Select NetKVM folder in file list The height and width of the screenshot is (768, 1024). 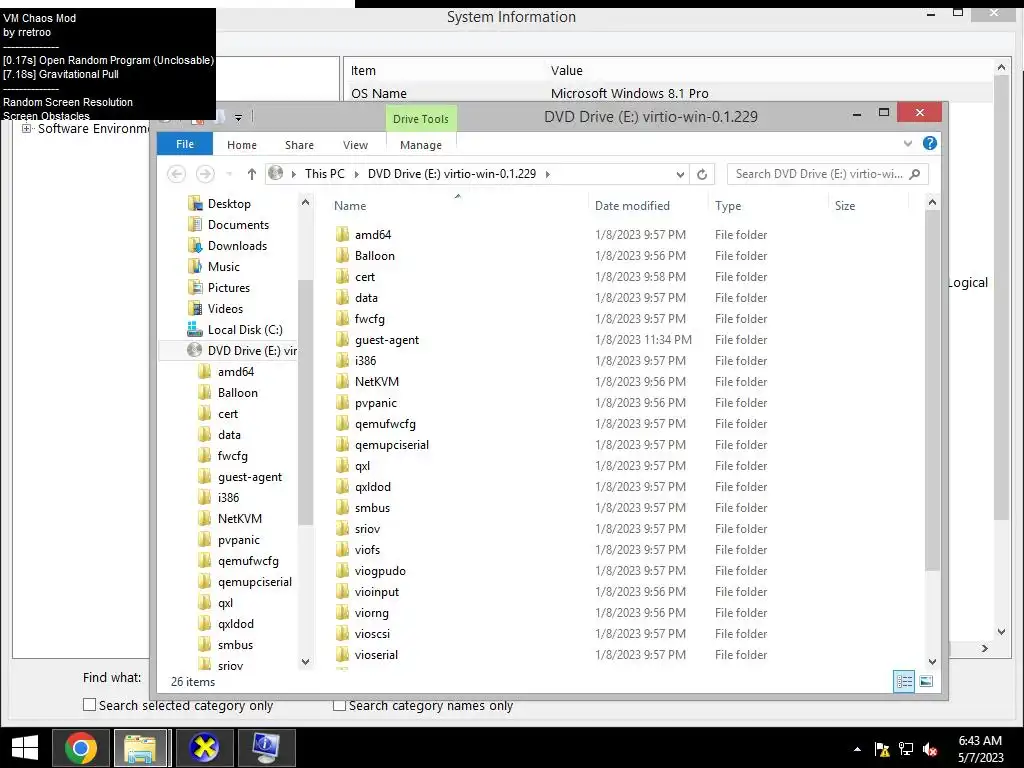point(376,381)
